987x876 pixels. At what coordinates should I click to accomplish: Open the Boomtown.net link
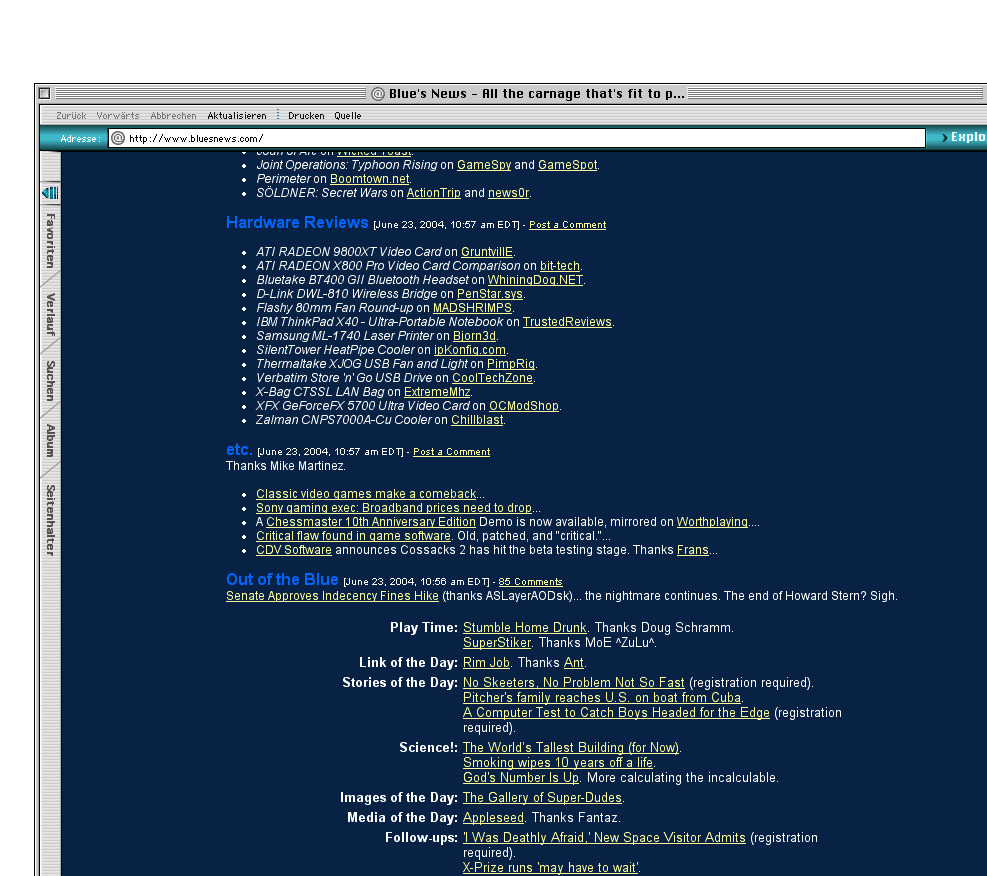point(369,179)
